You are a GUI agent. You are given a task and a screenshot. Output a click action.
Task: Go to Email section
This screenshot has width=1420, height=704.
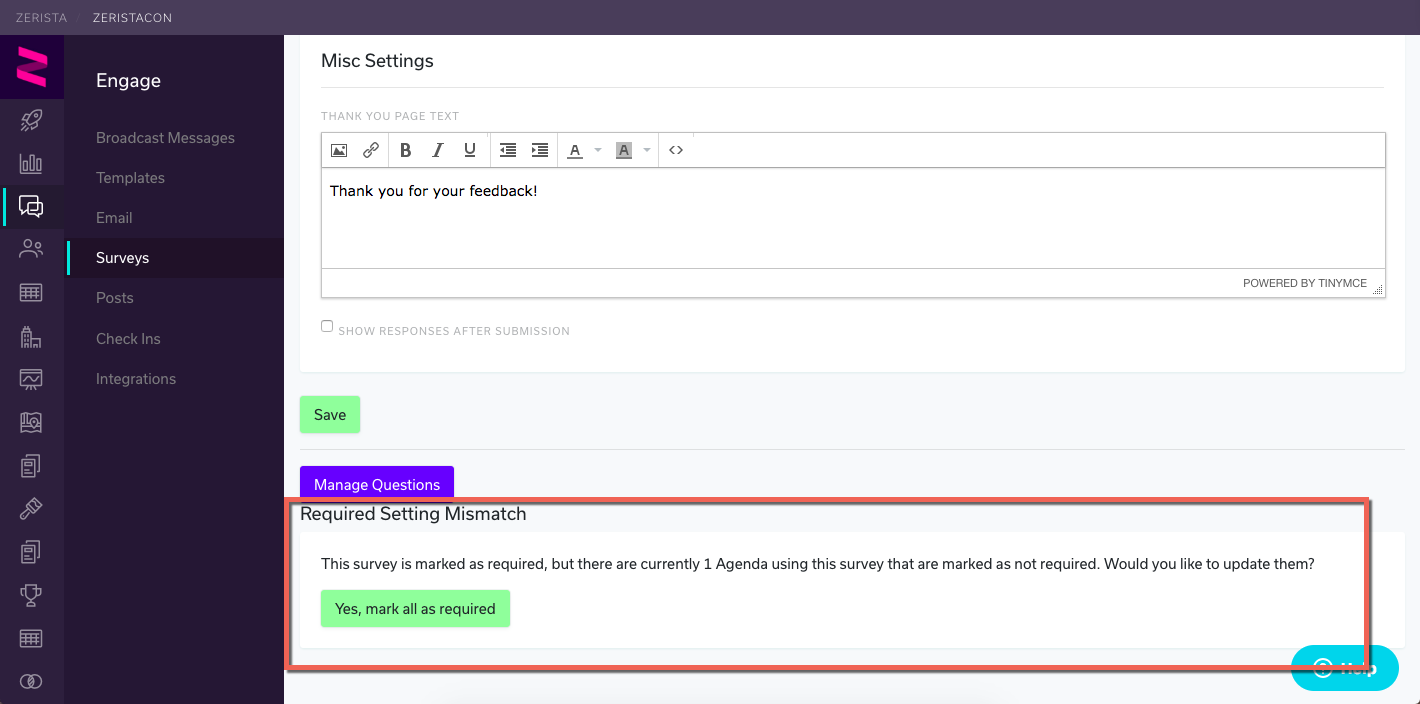pyautogui.click(x=114, y=218)
